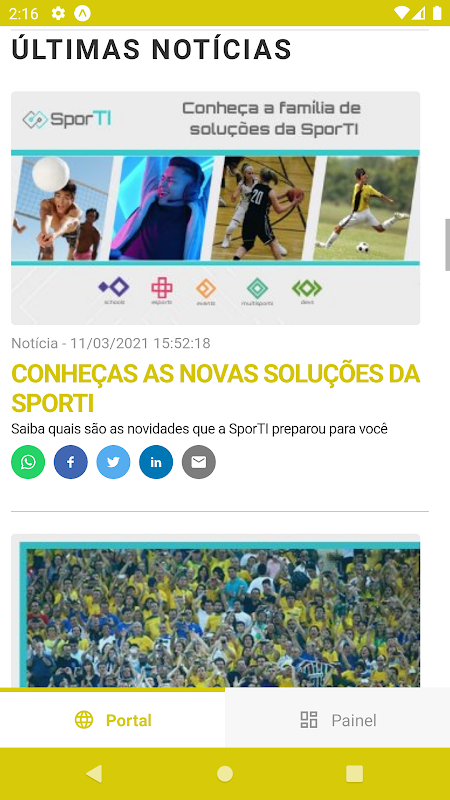Click the page scrollbar handle on right edge
The height and width of the screenshot is (800, 450).
pos(447,245)
